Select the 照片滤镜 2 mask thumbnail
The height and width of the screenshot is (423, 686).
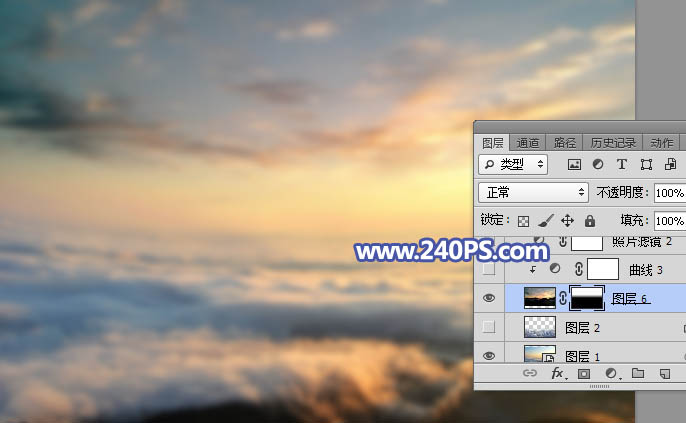587,243
